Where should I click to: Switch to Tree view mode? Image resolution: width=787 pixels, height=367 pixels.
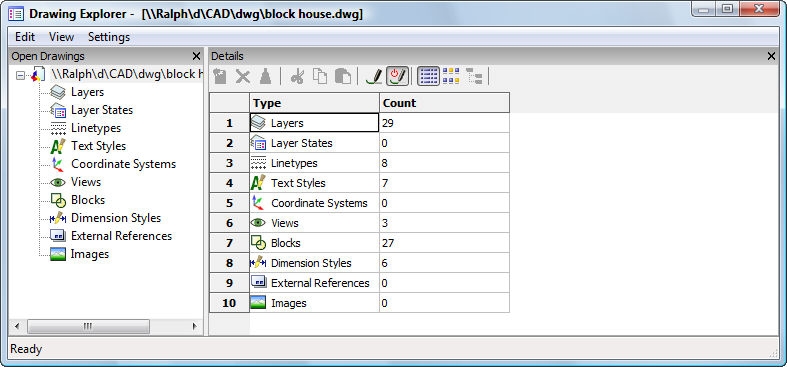tap(474, 76)
